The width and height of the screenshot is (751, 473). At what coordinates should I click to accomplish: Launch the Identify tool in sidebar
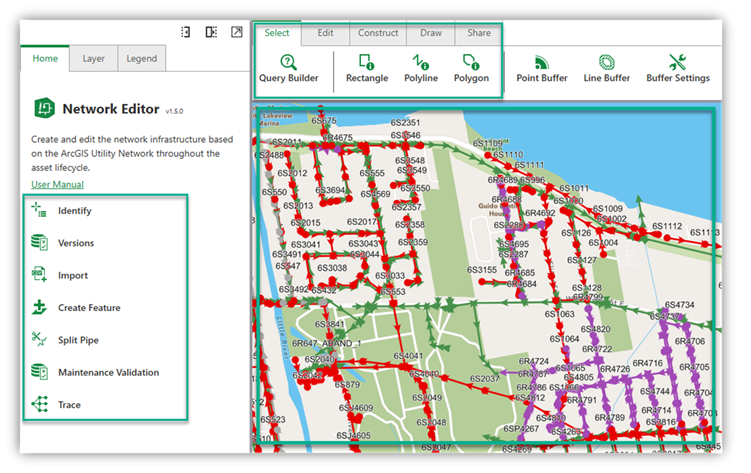pyautogui.click(x=75, y=211)
